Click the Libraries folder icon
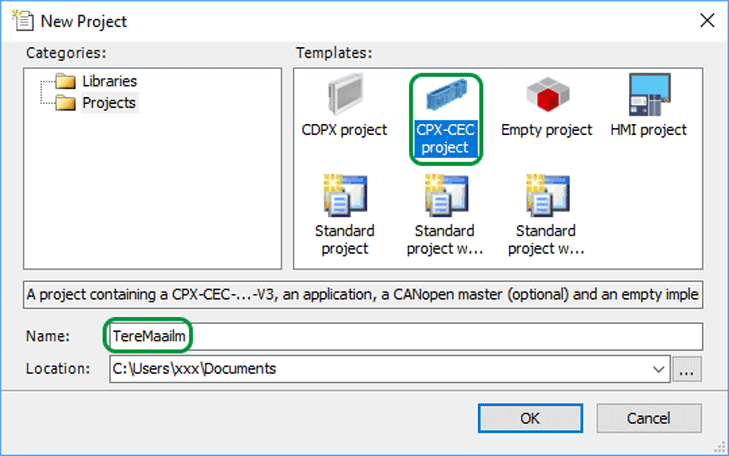The height and width of the screenshot is (456, 729). coord(66,81)
